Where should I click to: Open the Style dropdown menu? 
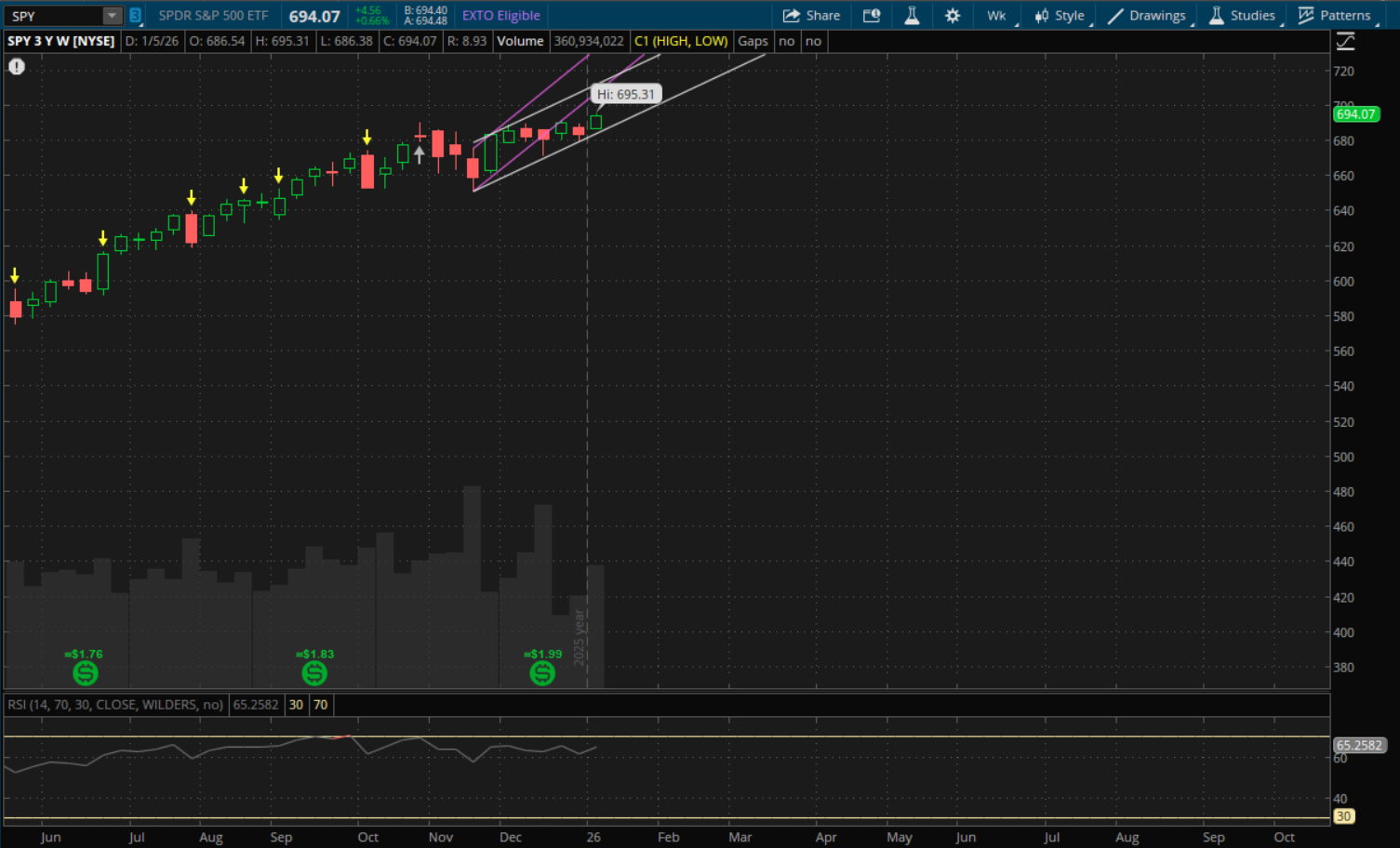[1060, 16]
